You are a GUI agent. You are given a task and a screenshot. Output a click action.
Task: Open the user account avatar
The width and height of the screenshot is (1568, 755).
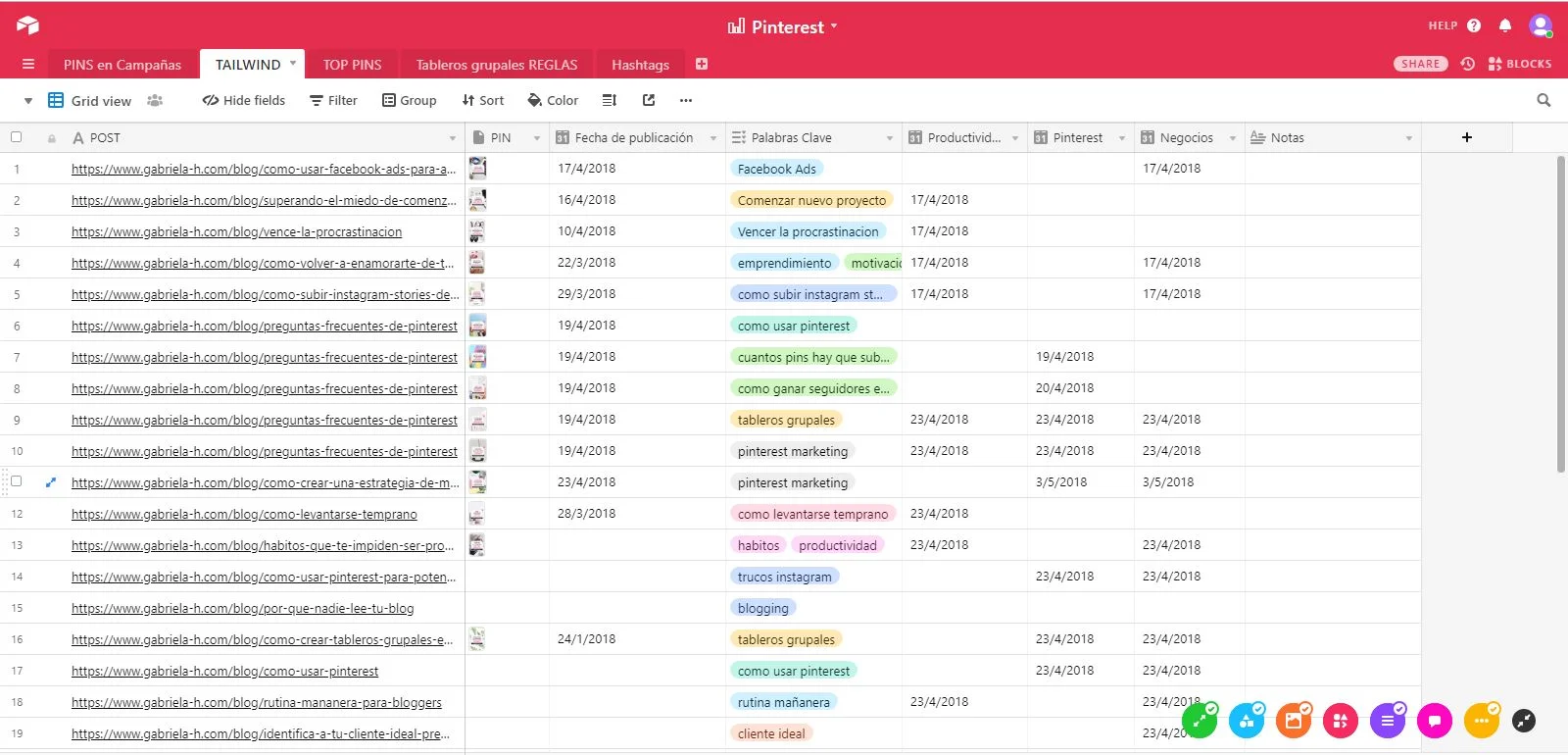(x=1541, y=25)
